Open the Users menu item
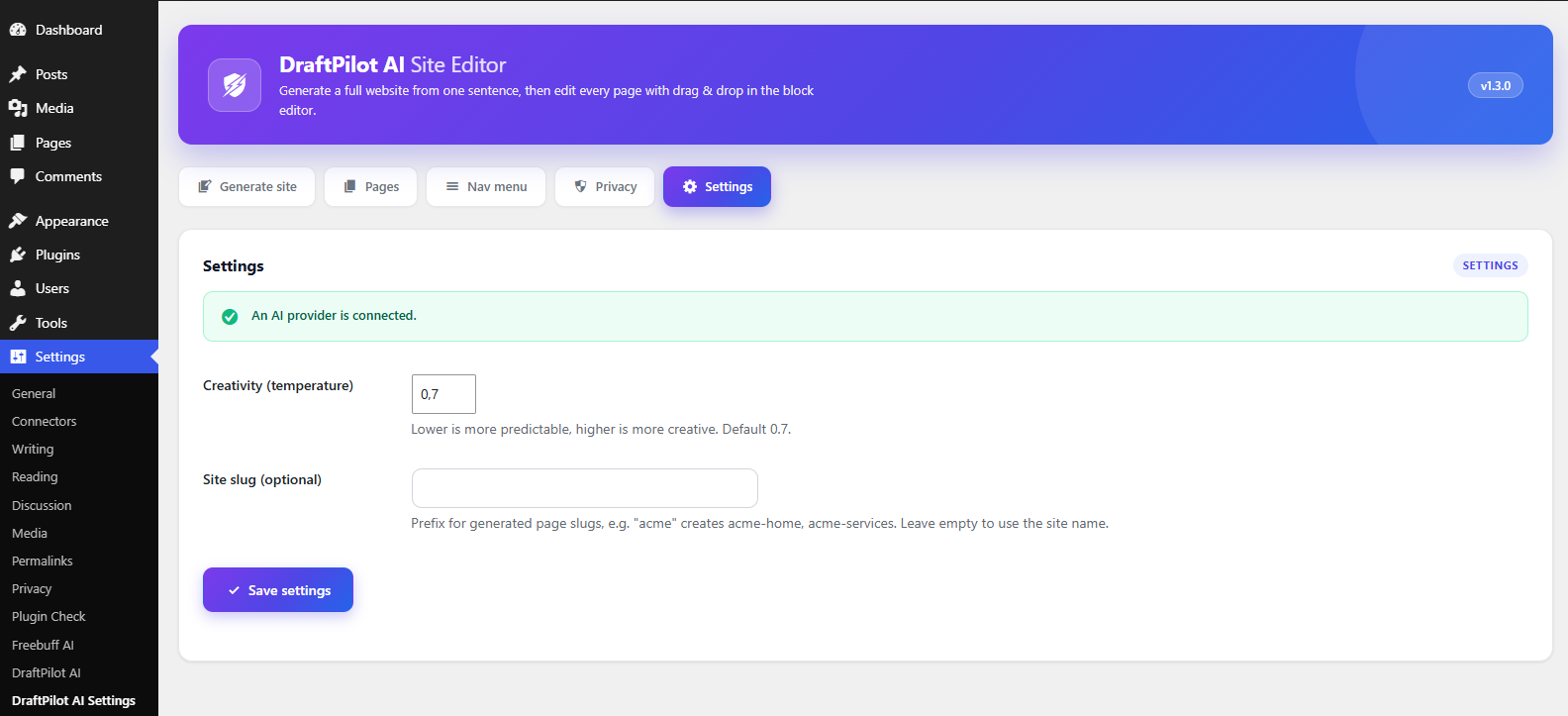 [79, 288]
